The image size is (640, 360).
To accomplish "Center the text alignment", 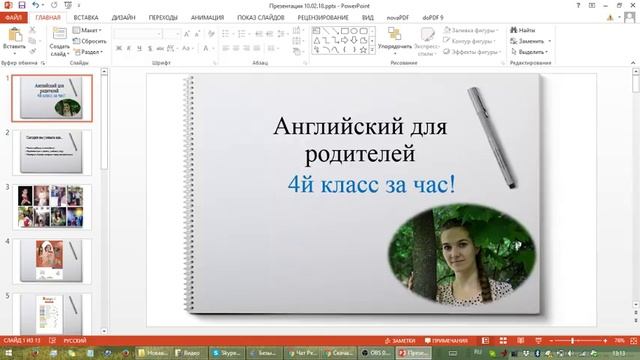I will (236, 48).
